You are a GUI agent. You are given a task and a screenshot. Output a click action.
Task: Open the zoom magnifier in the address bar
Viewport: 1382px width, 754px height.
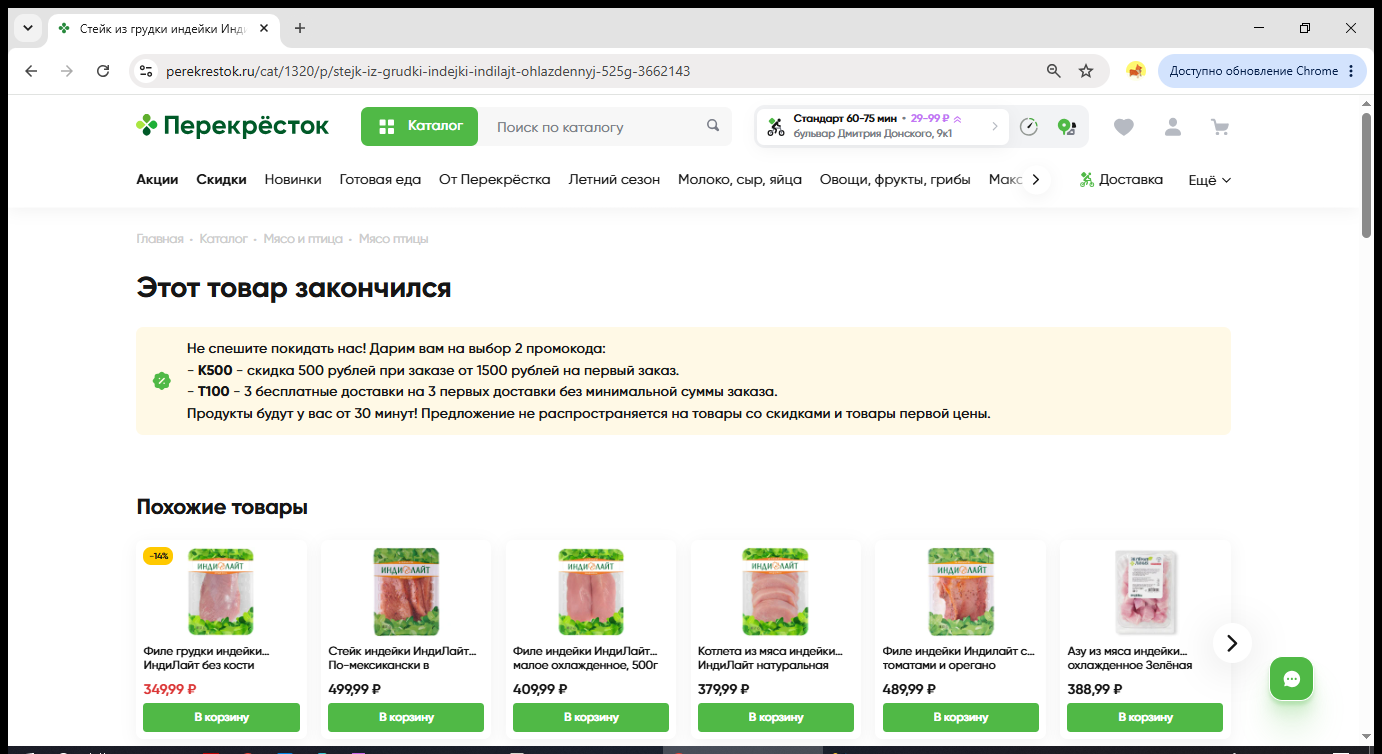[x=1053, y=71]
